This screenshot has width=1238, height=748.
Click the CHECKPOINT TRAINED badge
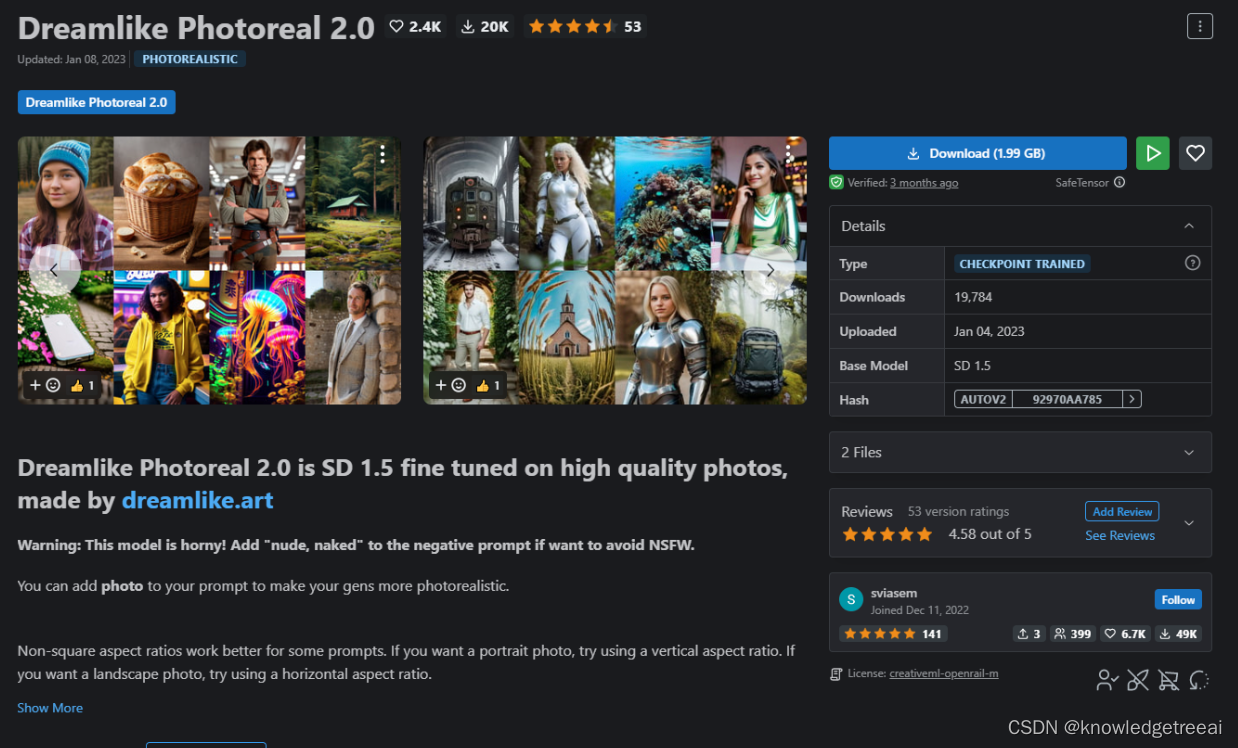[x=1021, y=264]
